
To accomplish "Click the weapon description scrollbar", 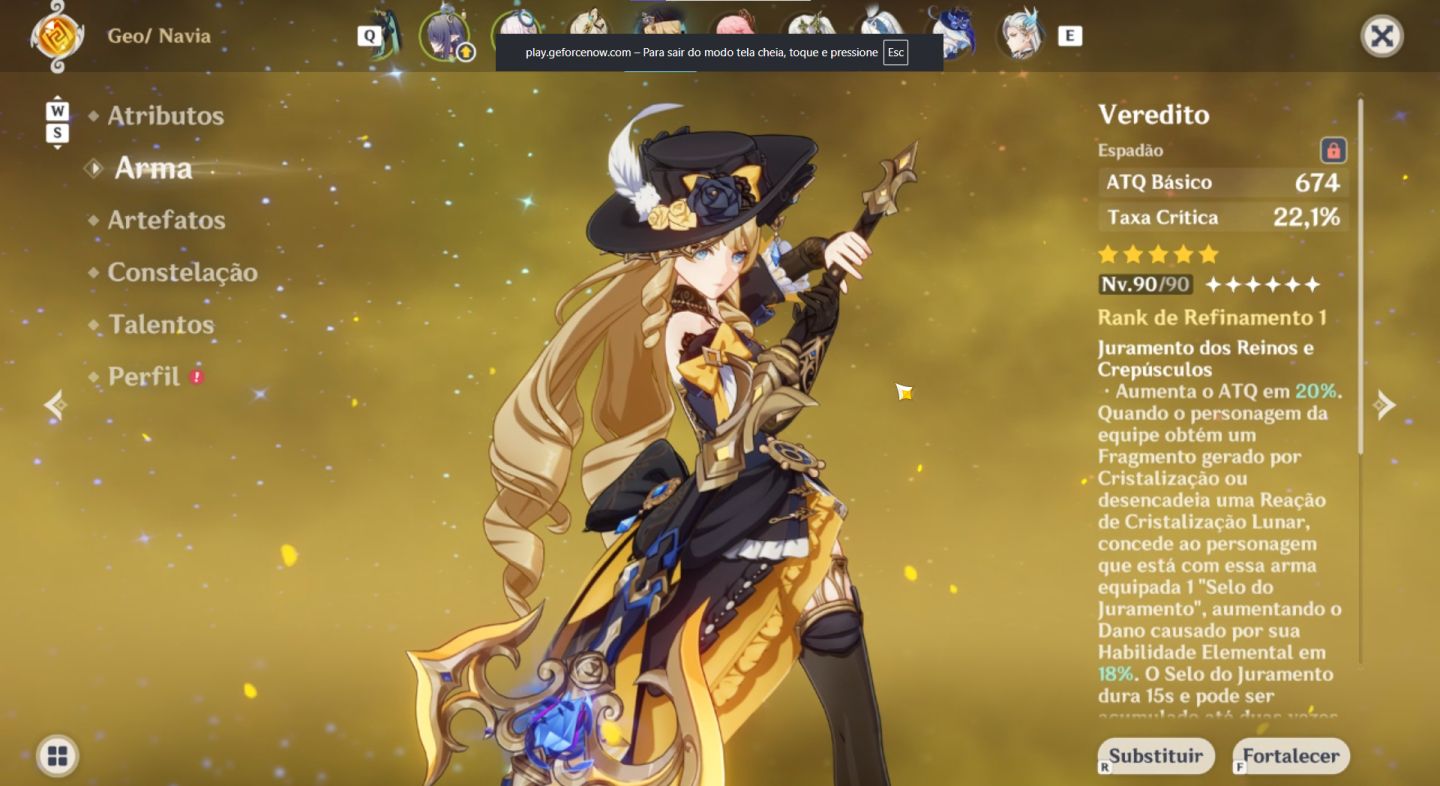I will pyautogui.click(x=1360, y=275).
